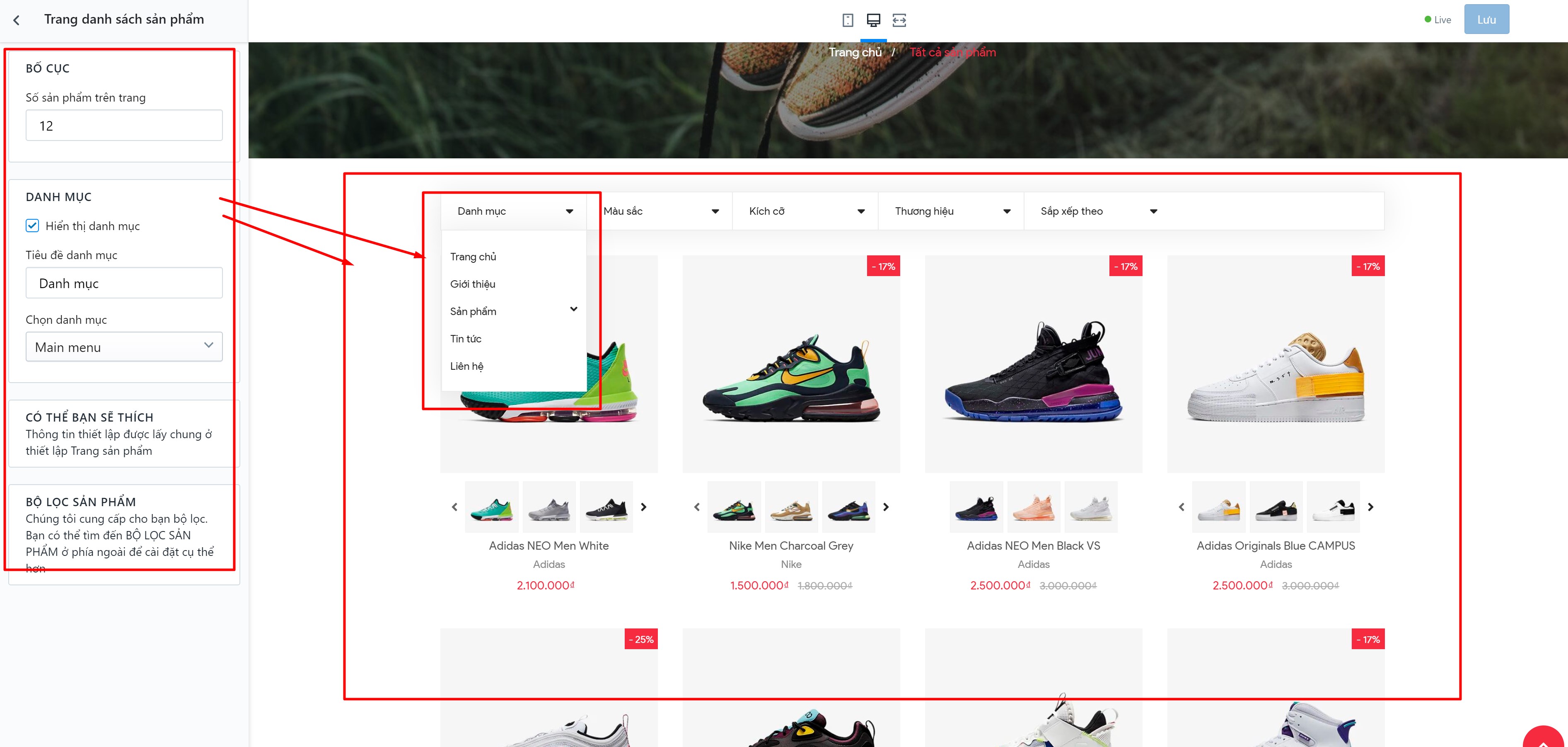Click the 'Trang chủ' breadcrumb link
The image size is (1568, 747).
click(x=855, y=52)
